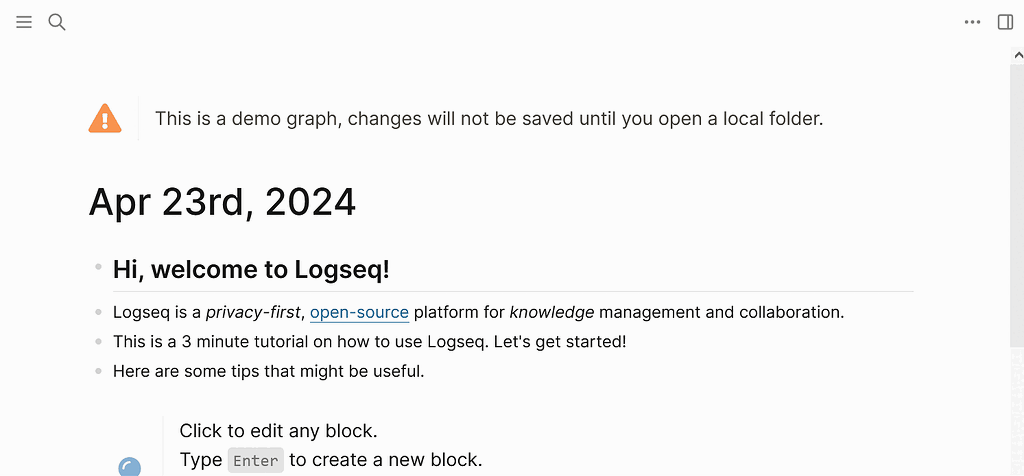Edit the 'Hi, welcome to Logseq!' heading
This screenshot has height=476, width=1024.
[251, 269]
